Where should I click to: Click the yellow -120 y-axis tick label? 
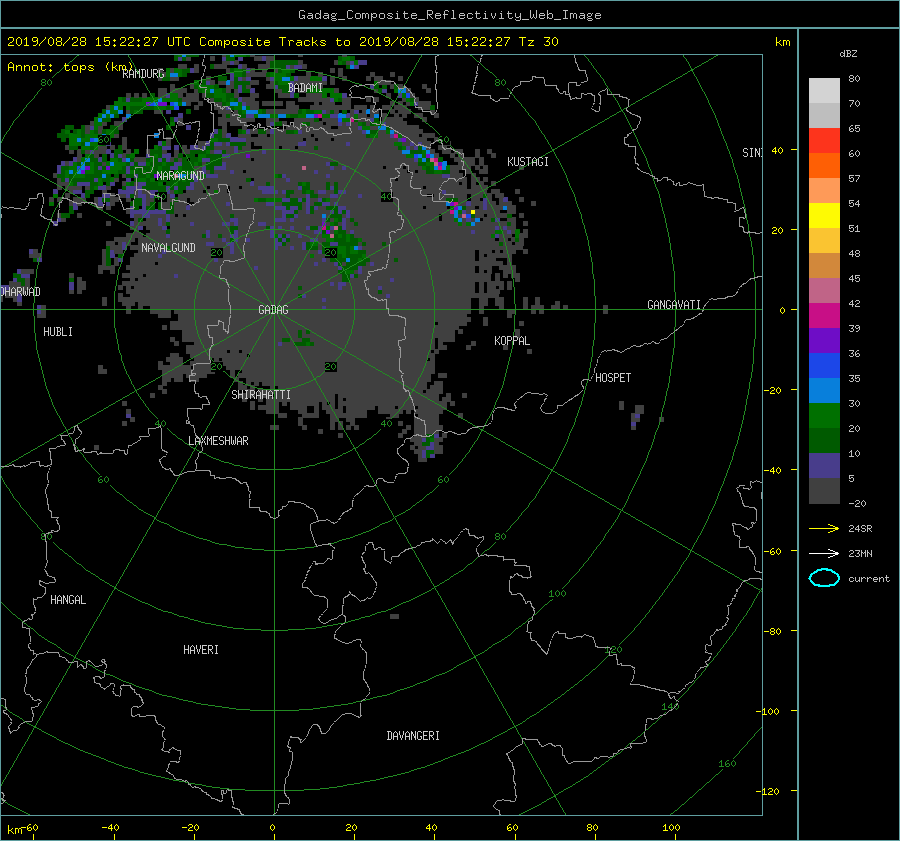[770, 792]
